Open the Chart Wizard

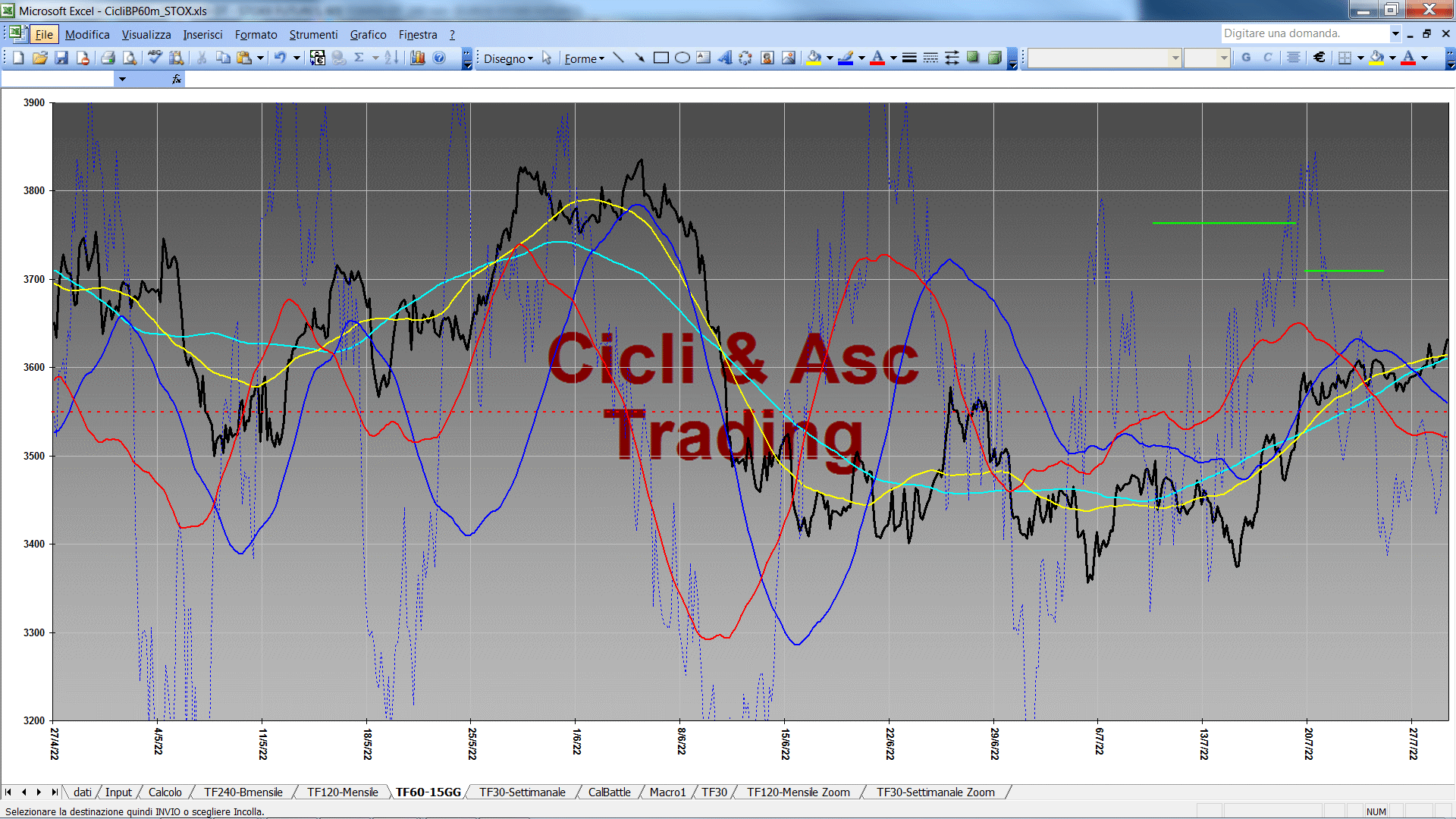coord(418,58)
